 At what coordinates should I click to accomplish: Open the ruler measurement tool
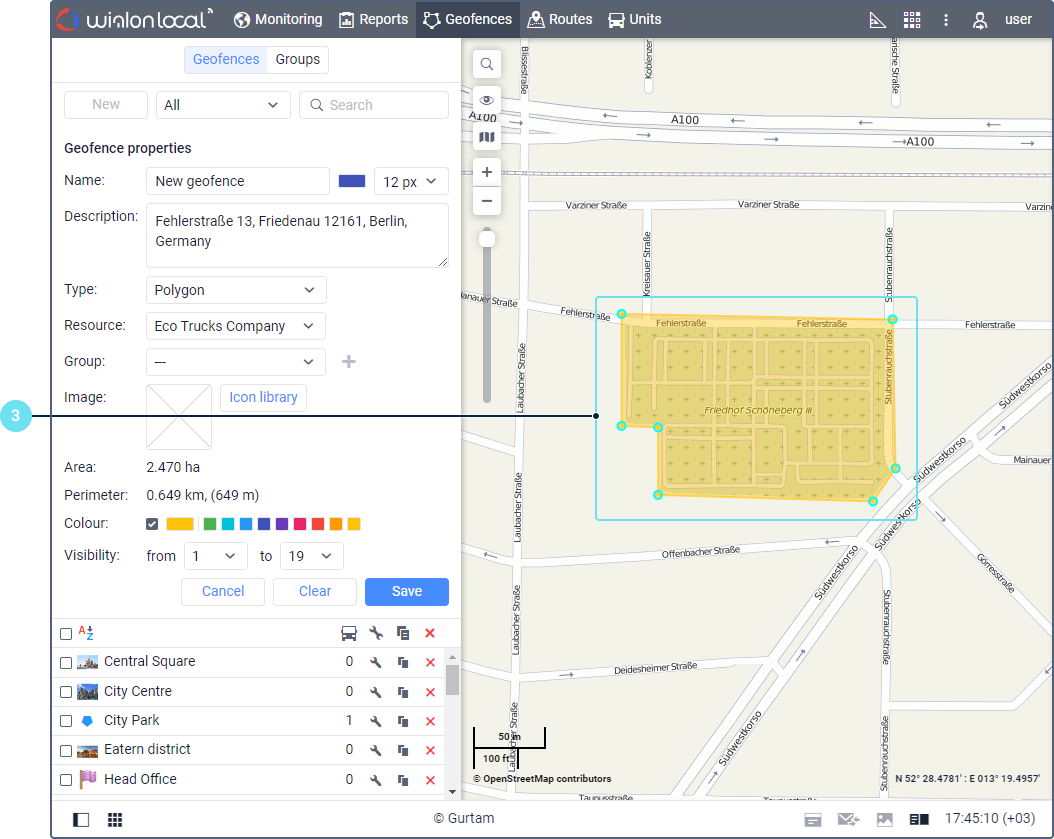pyautogui.click(x=878, y=20)
